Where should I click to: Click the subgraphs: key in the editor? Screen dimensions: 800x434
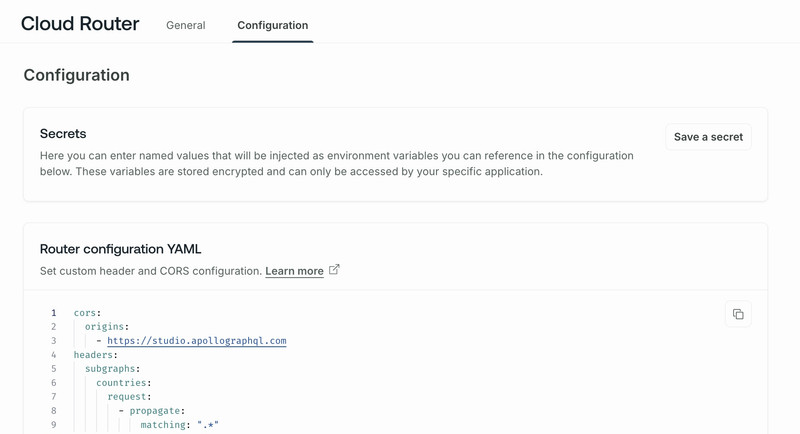point(112,369)
